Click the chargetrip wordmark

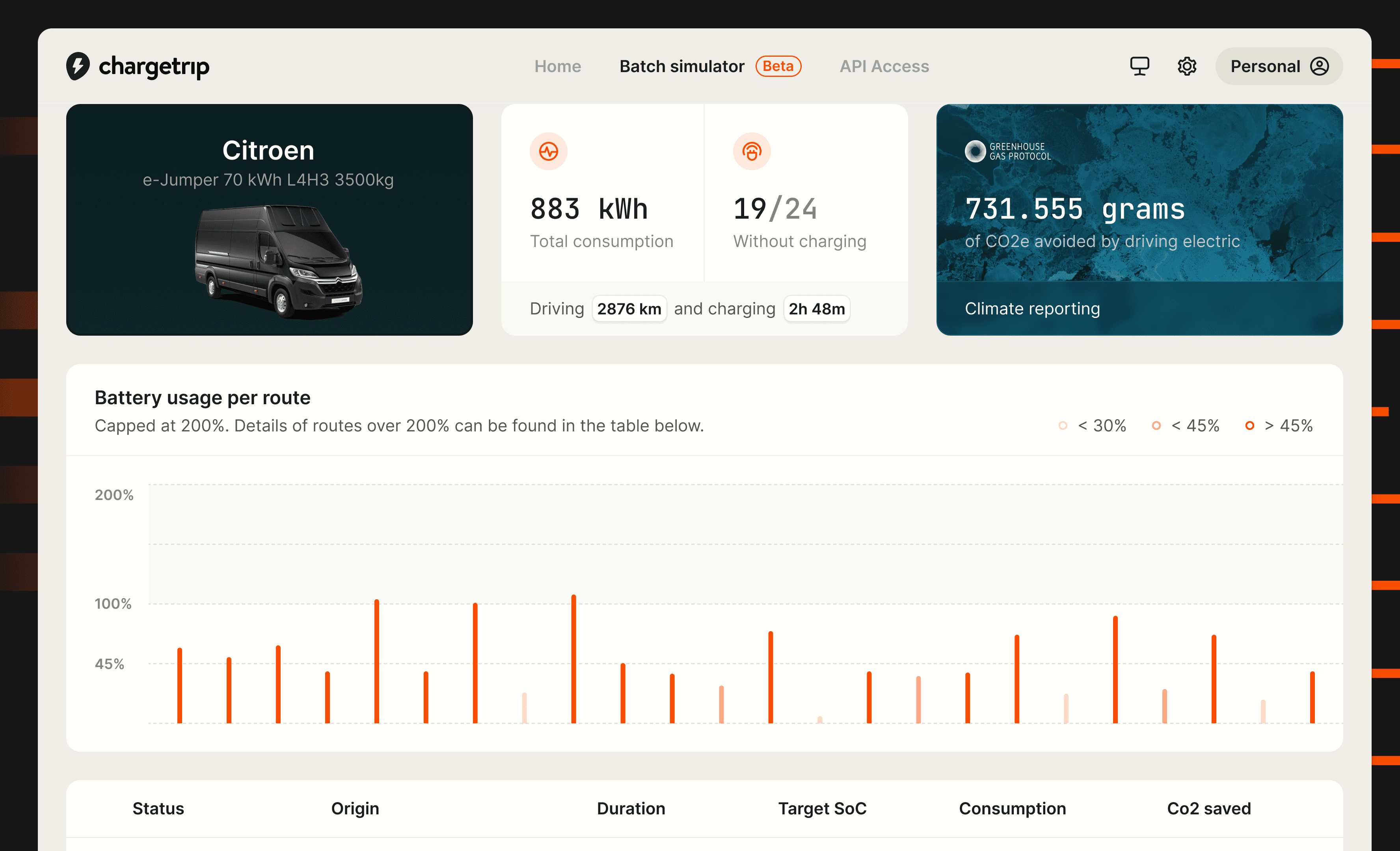(154, 67)
